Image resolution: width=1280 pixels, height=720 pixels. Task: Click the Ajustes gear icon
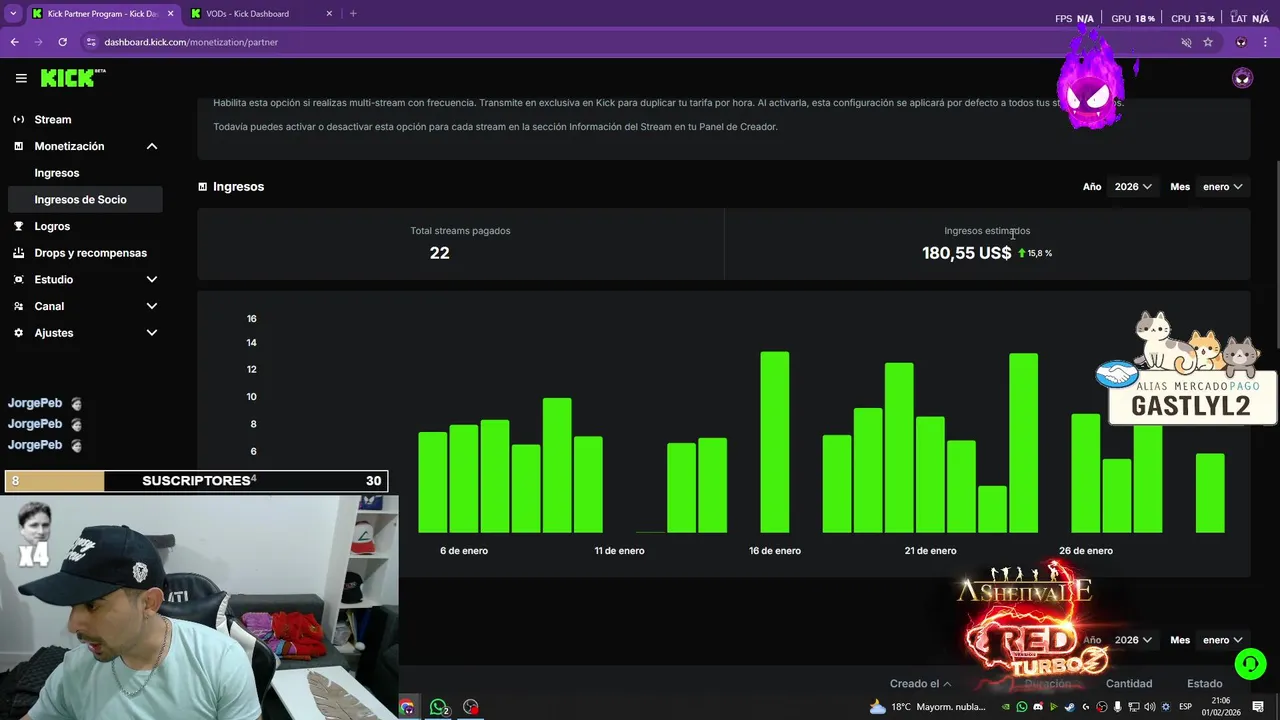click(18, 333)
